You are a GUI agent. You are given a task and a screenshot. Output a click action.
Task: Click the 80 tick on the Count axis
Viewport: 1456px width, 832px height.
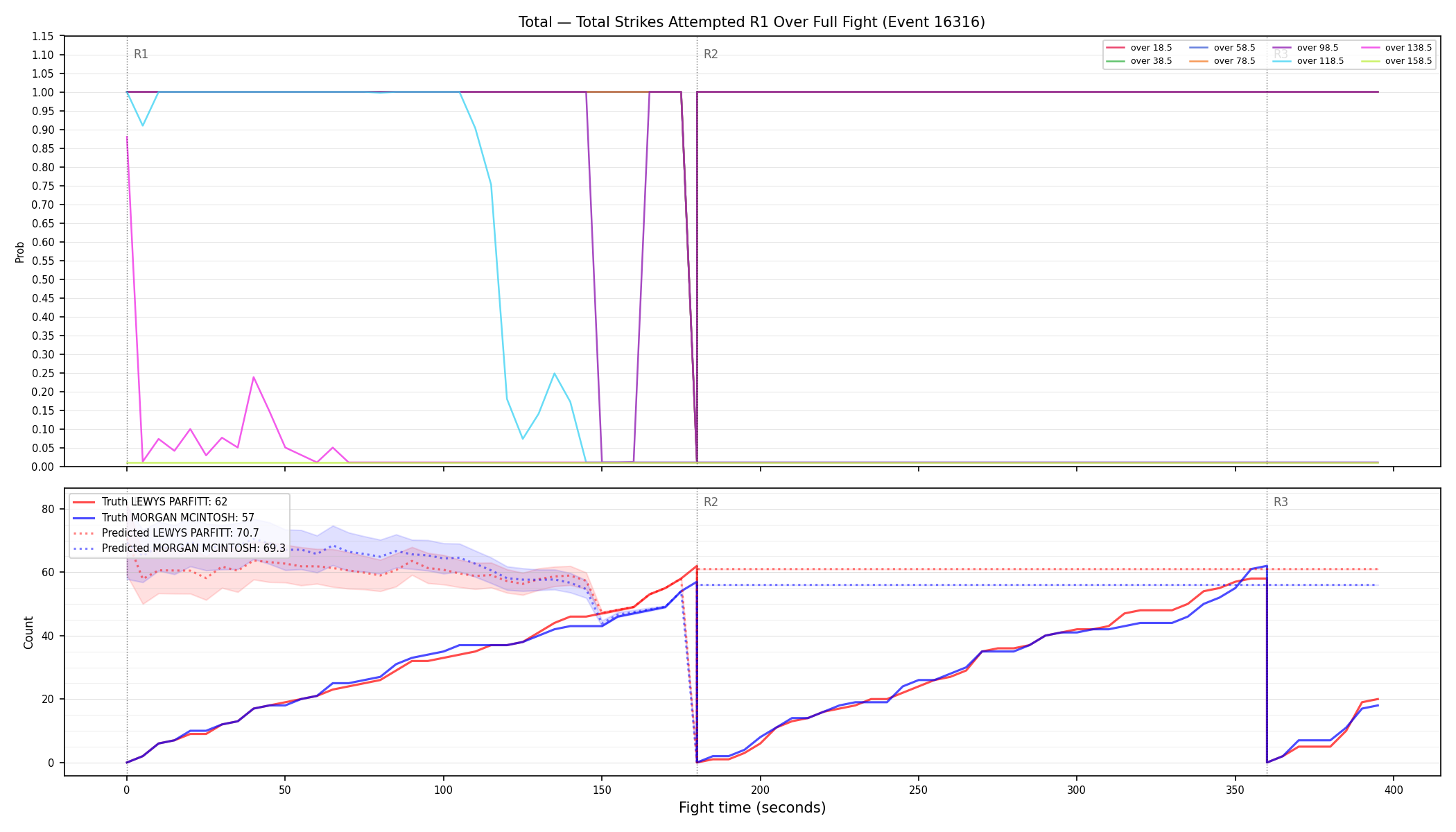(48, 509)
